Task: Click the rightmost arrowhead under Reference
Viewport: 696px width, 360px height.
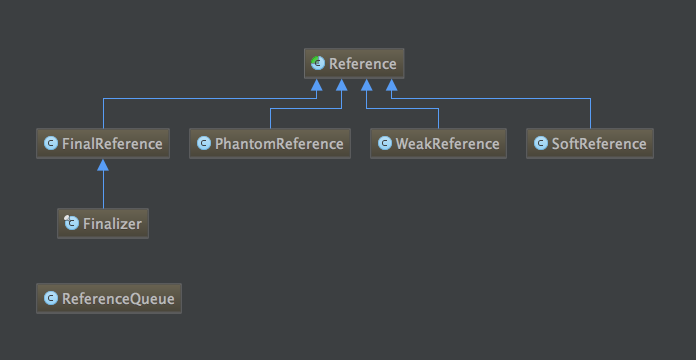Action: point(392,85)
